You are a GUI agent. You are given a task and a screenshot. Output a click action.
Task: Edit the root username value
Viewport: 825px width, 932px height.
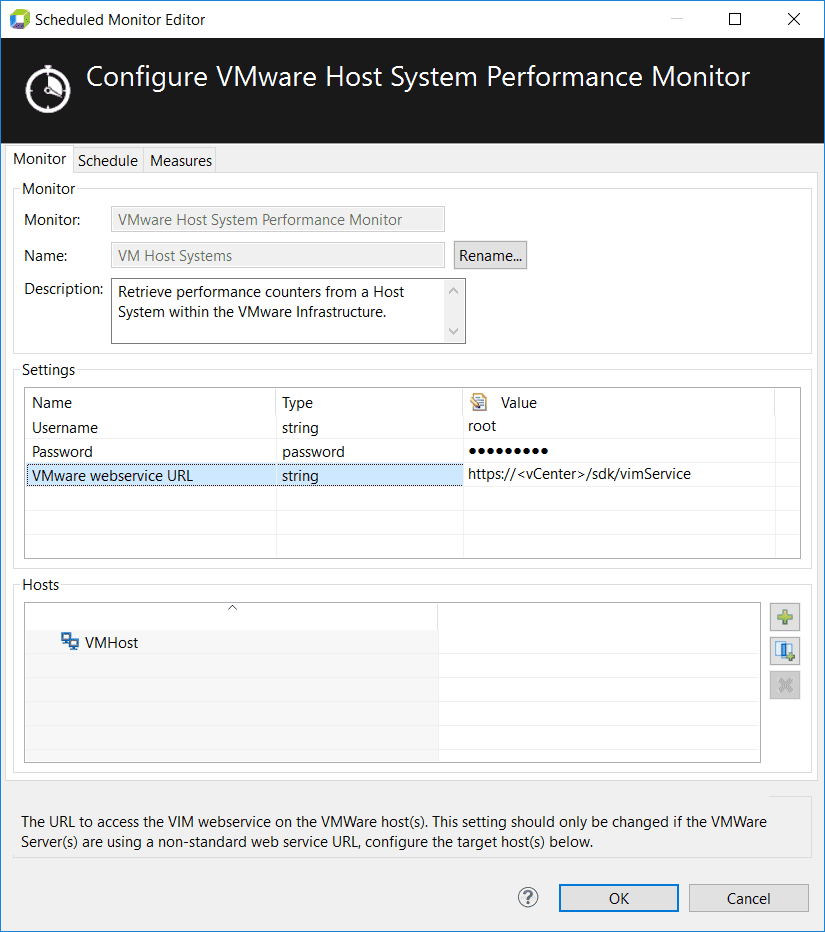(619, 426)
